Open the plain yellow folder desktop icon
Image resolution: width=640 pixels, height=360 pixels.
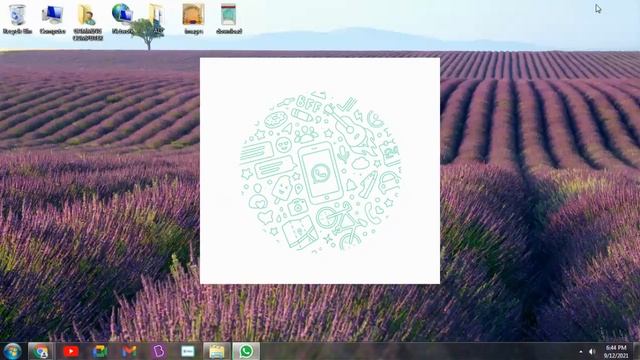[157, 19]
